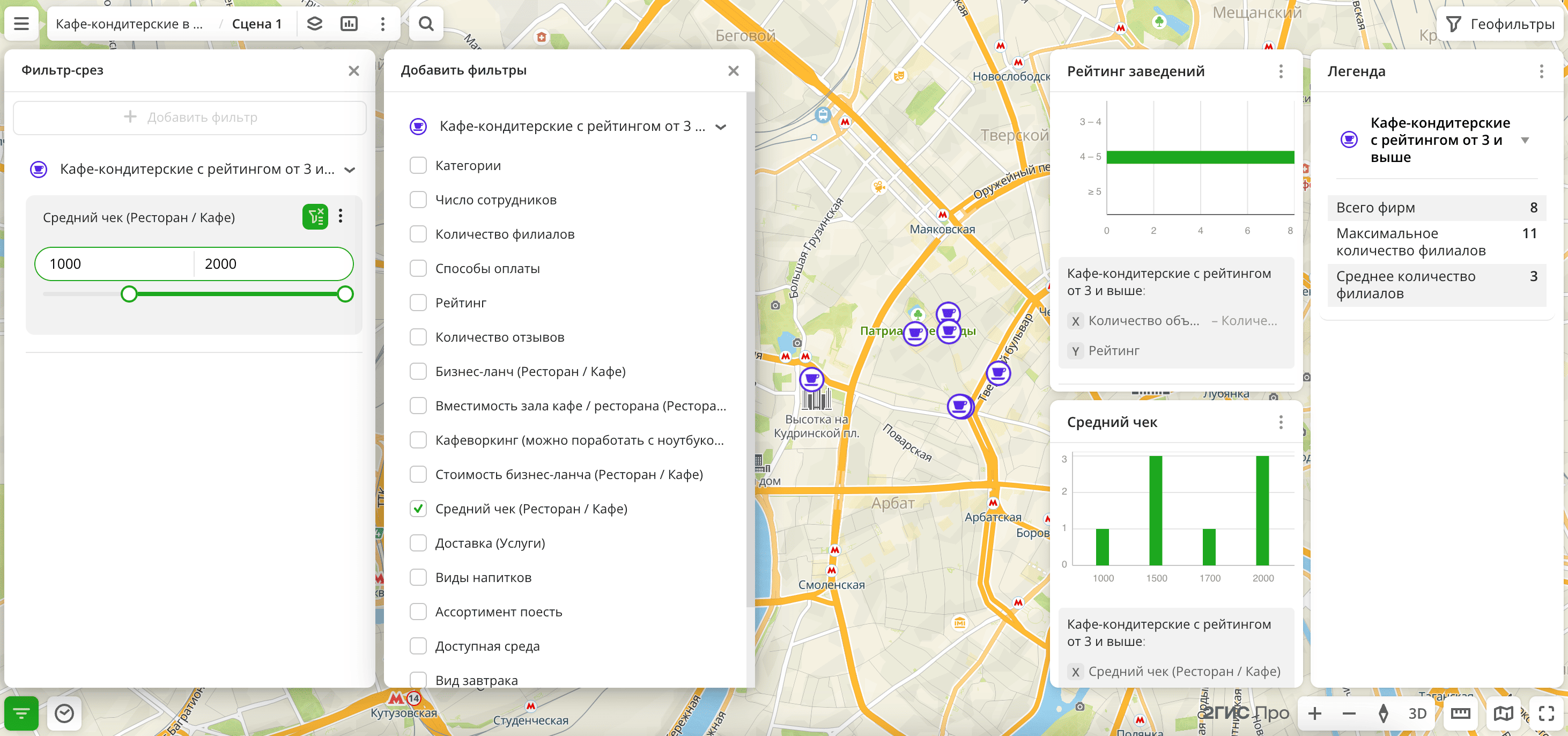This screenshot has width=1568, height=736.
Task: Expand layer dropdown in Добавить фильтры
Action: click(721, 127)
